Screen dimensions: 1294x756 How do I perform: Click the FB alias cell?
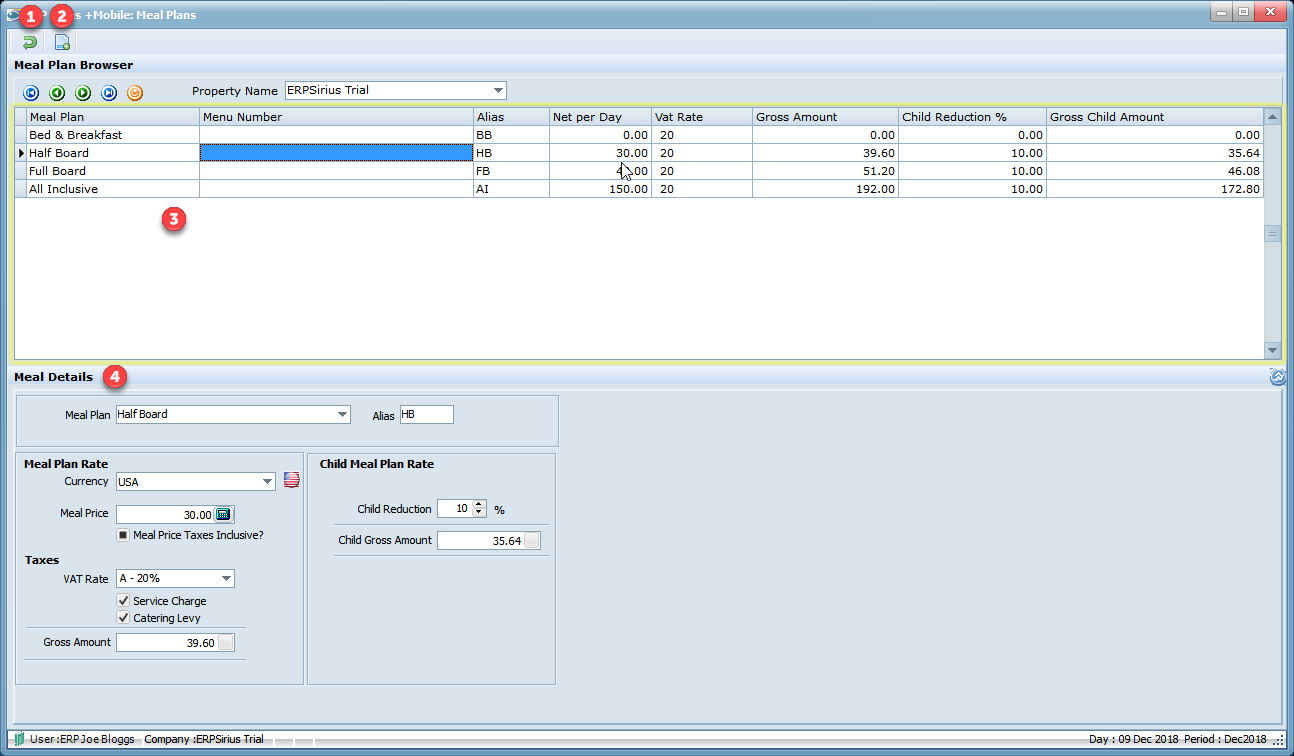click(511, 171)
